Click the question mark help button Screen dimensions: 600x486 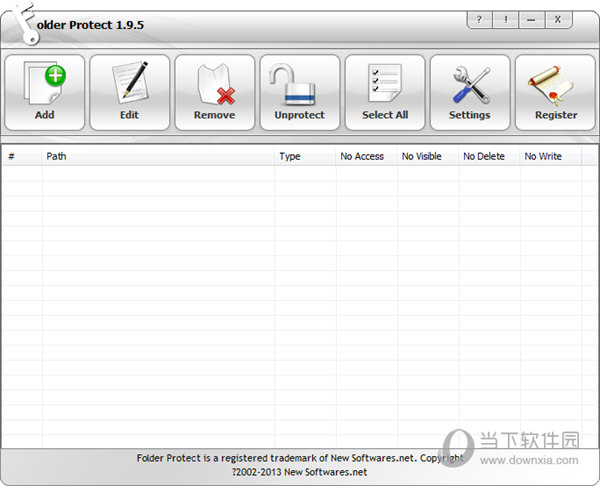[480, 20]
